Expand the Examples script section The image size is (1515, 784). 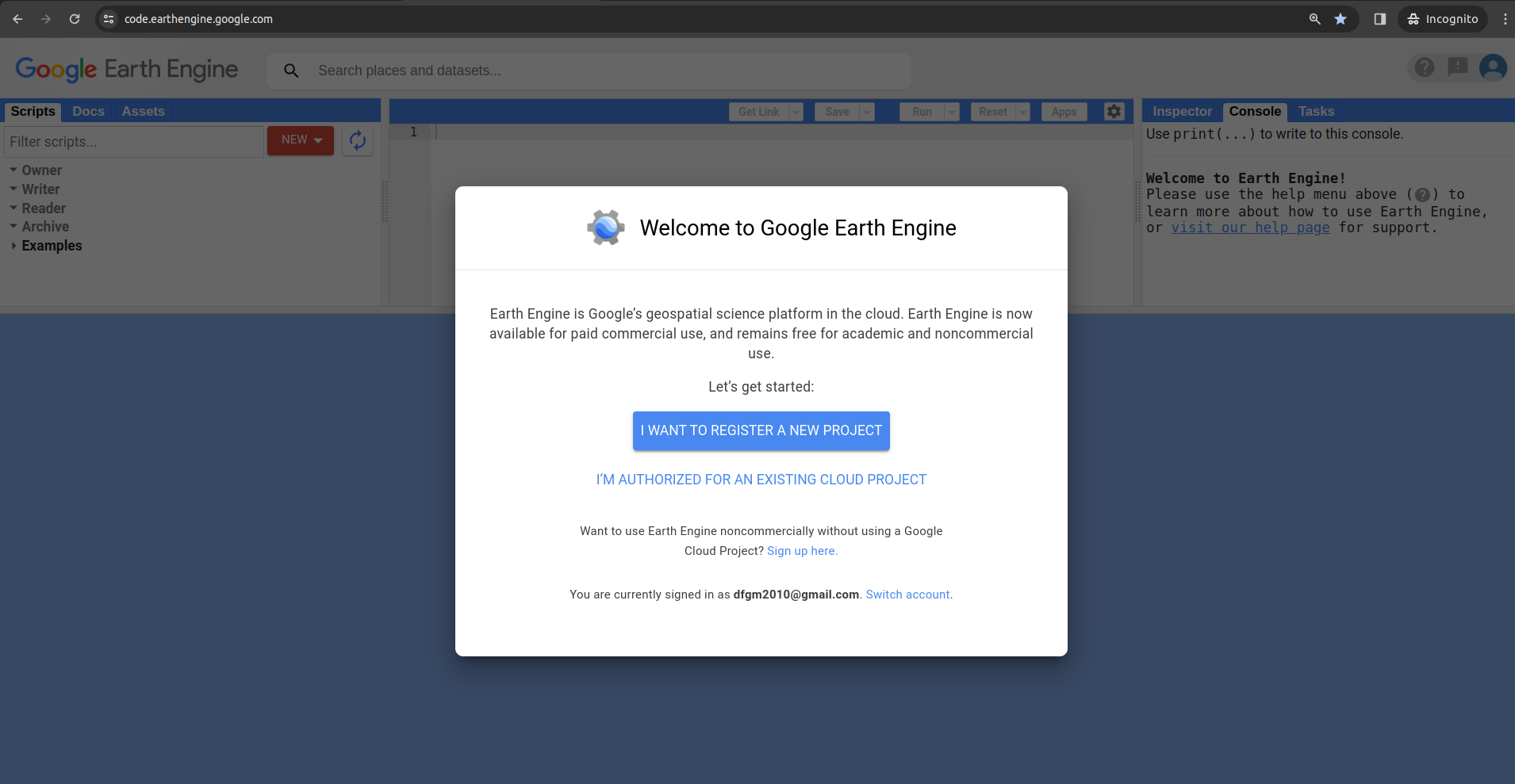[51, 245]
